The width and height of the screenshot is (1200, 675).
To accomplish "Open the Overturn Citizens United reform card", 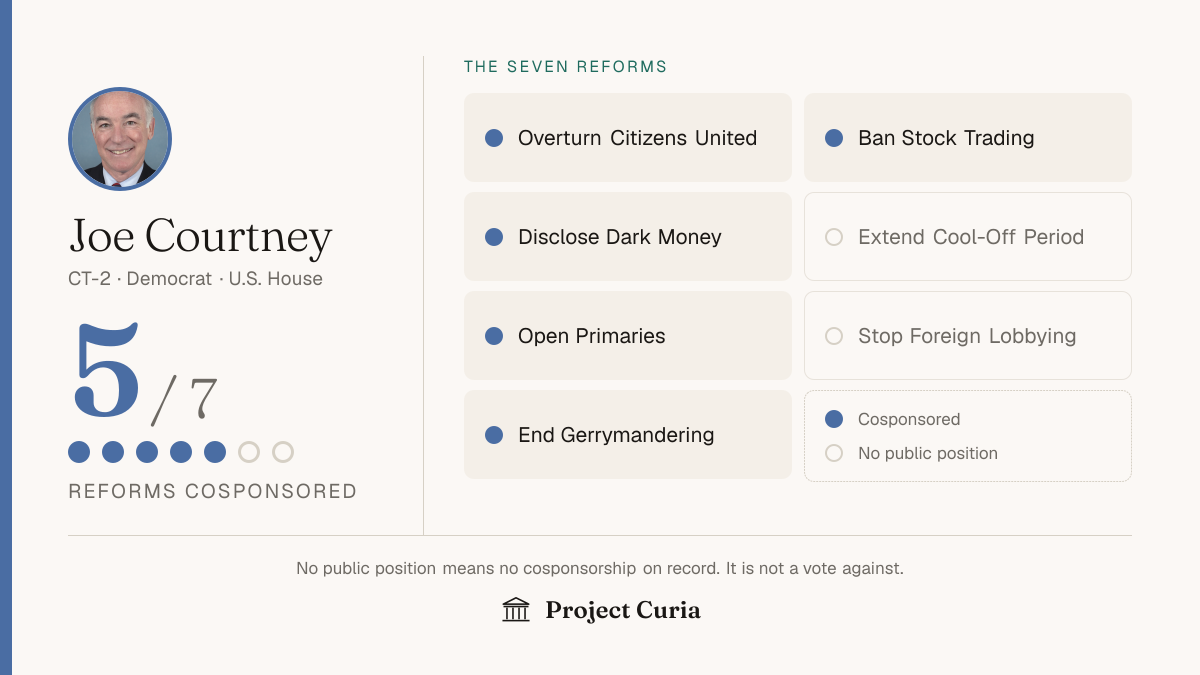I will click(628, 138).
